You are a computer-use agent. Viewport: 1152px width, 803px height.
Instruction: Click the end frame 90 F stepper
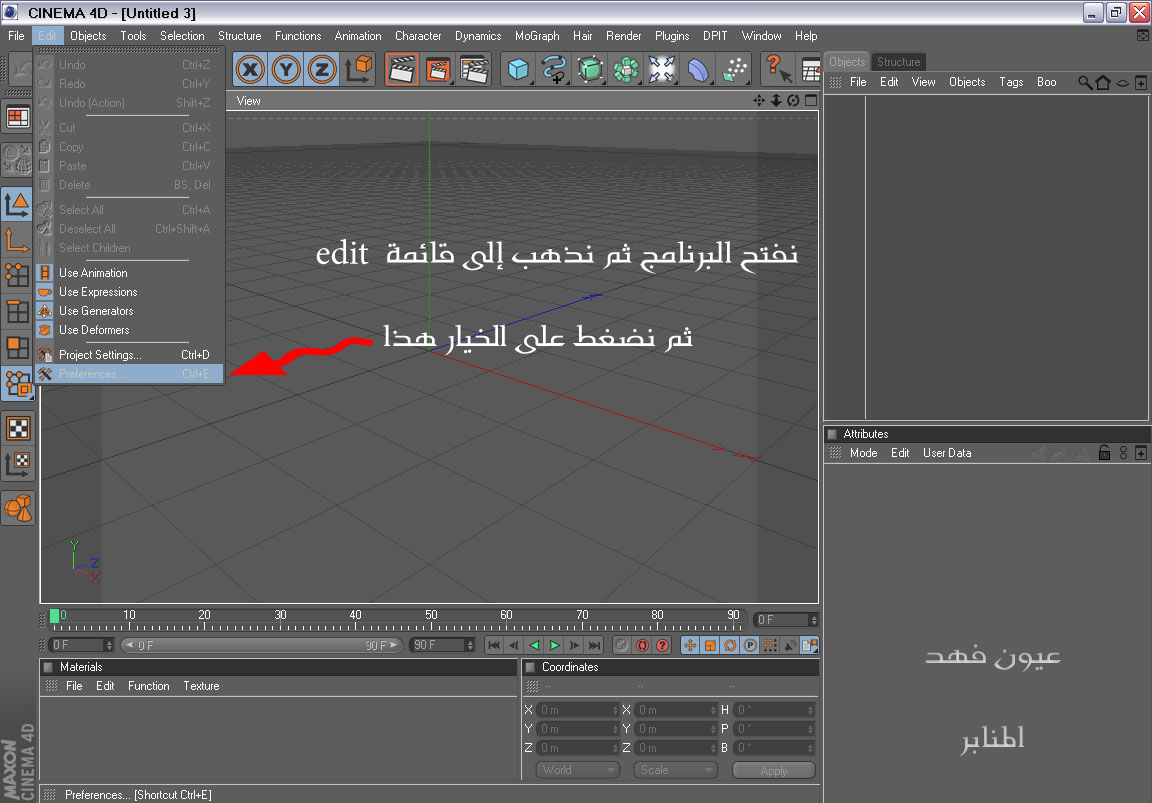(470, 645)
